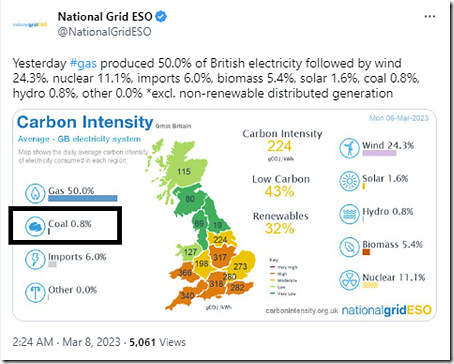454x364 pixels.
Task: Click the Wind turbine icon
Action: tap(349, 148)
